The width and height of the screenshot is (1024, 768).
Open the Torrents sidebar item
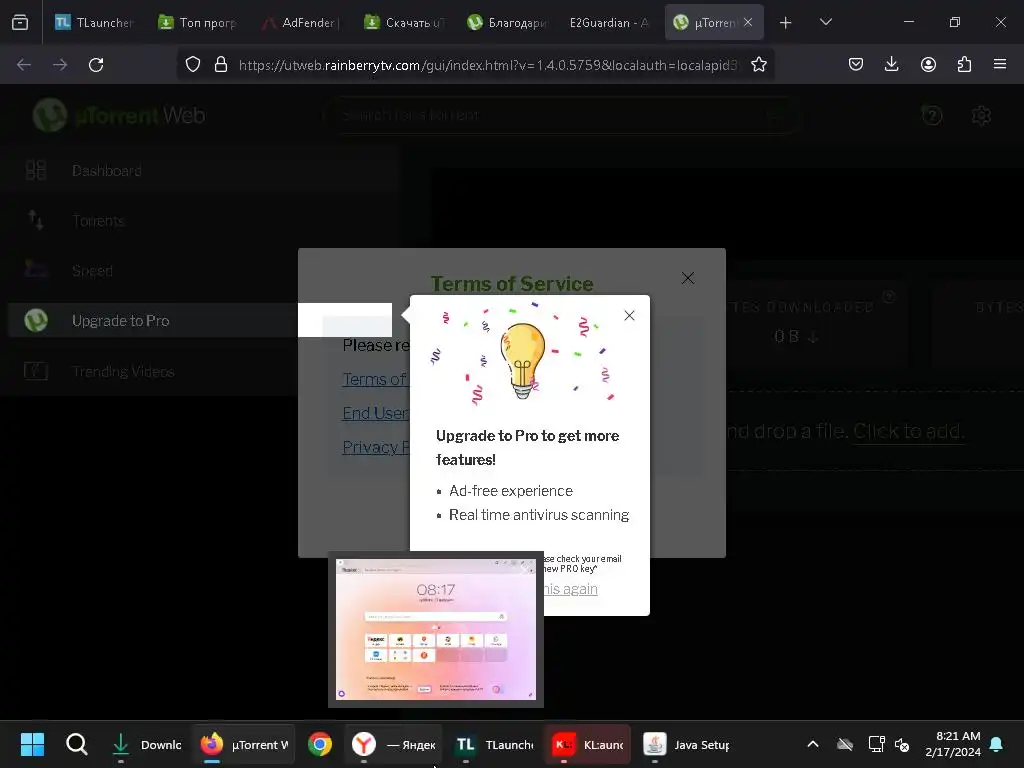pyautogui.click(x=98, y=221)
